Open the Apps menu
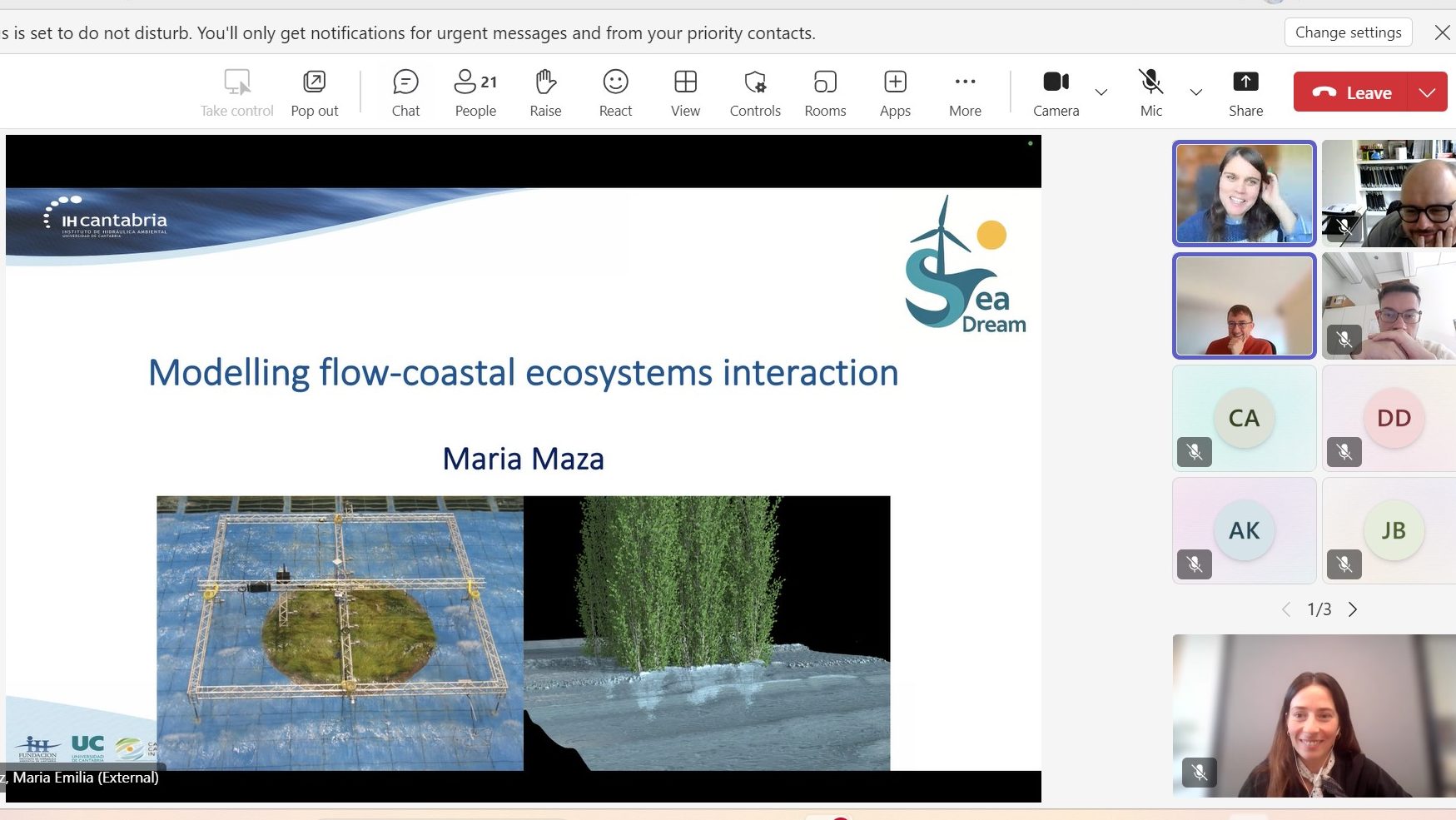Screen dimensions: 1456x820 pyautogui.click(x=895, y=92)
